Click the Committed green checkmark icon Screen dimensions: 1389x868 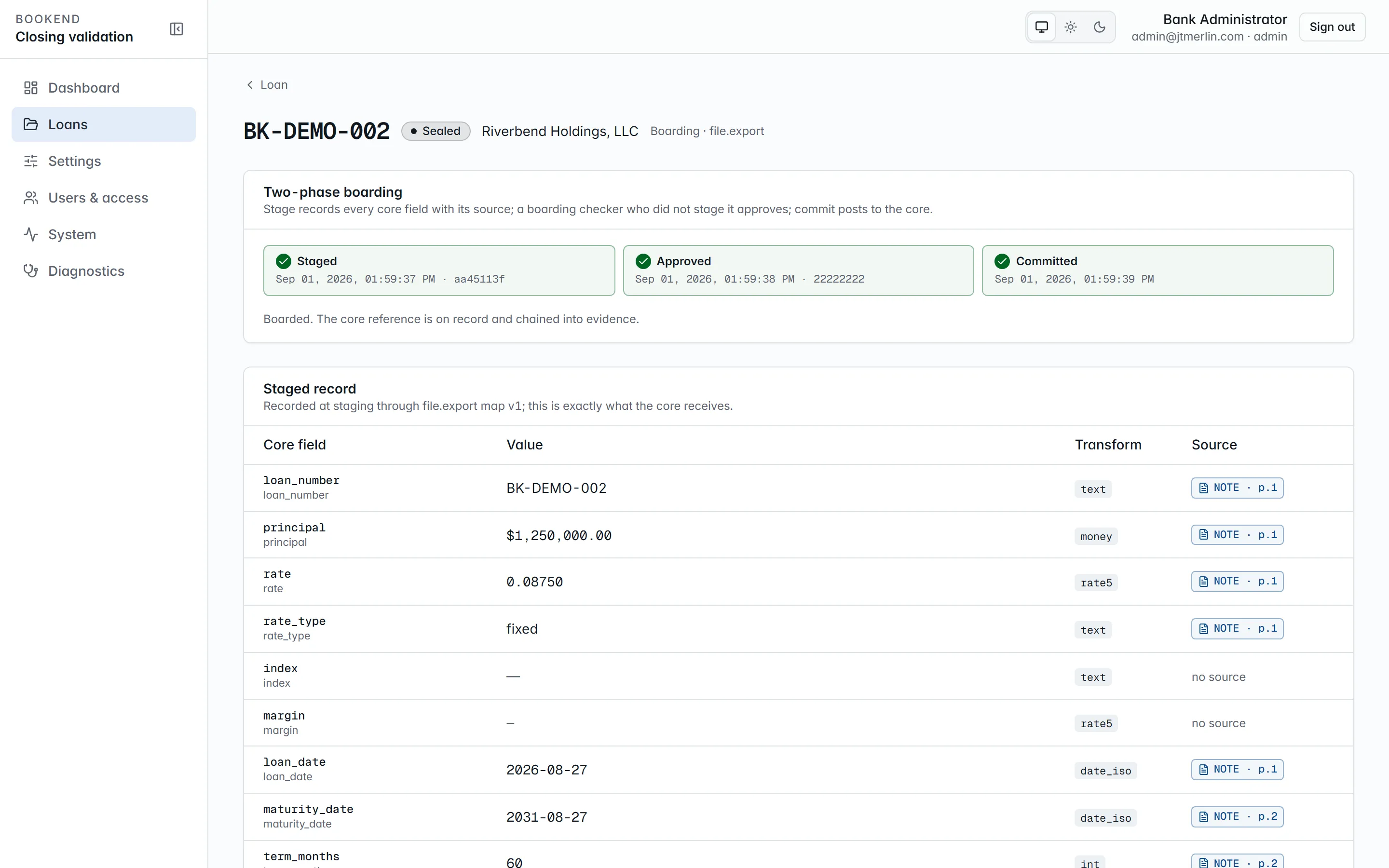coord(1002,261)
